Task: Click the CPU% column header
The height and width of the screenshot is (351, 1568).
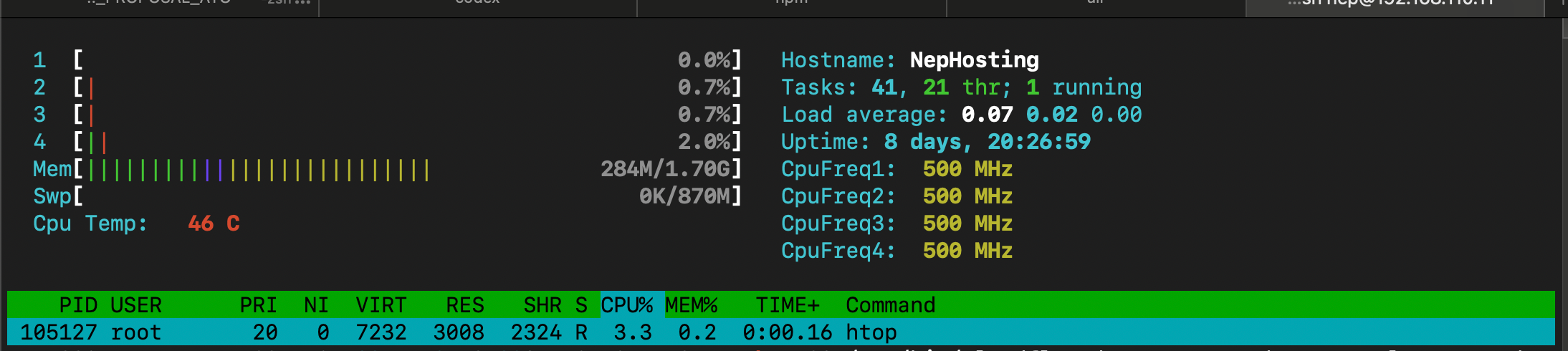Action: [x=626, y=305]
